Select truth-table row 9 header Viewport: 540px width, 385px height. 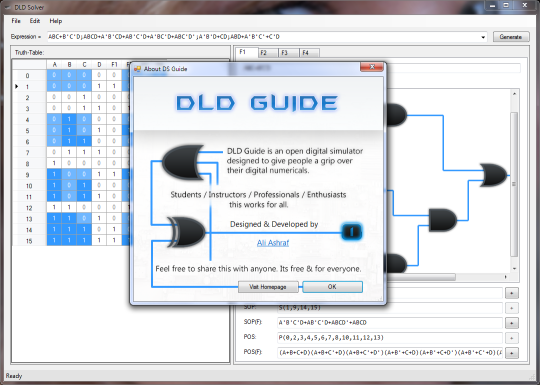(29, 175)
